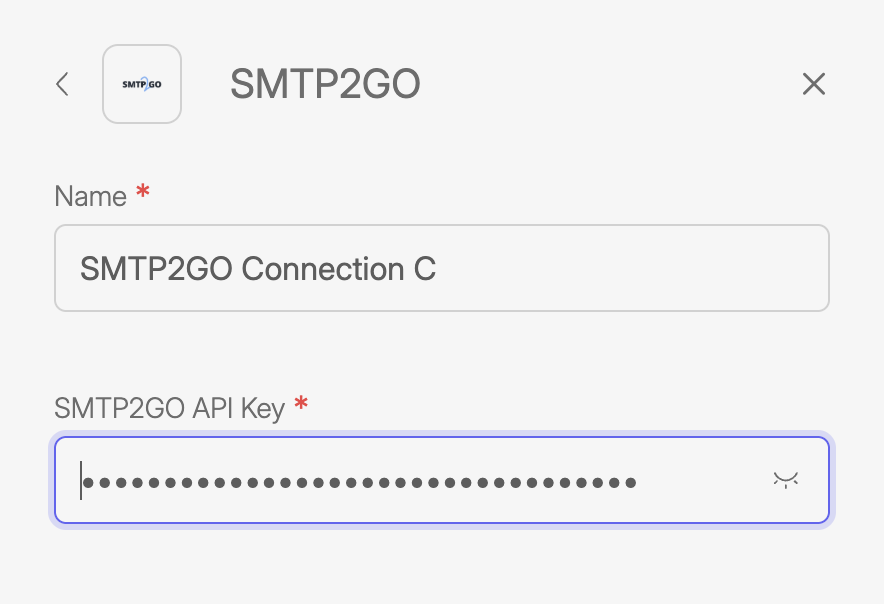Click the text cursor in API Key field

tap(81, 481)
